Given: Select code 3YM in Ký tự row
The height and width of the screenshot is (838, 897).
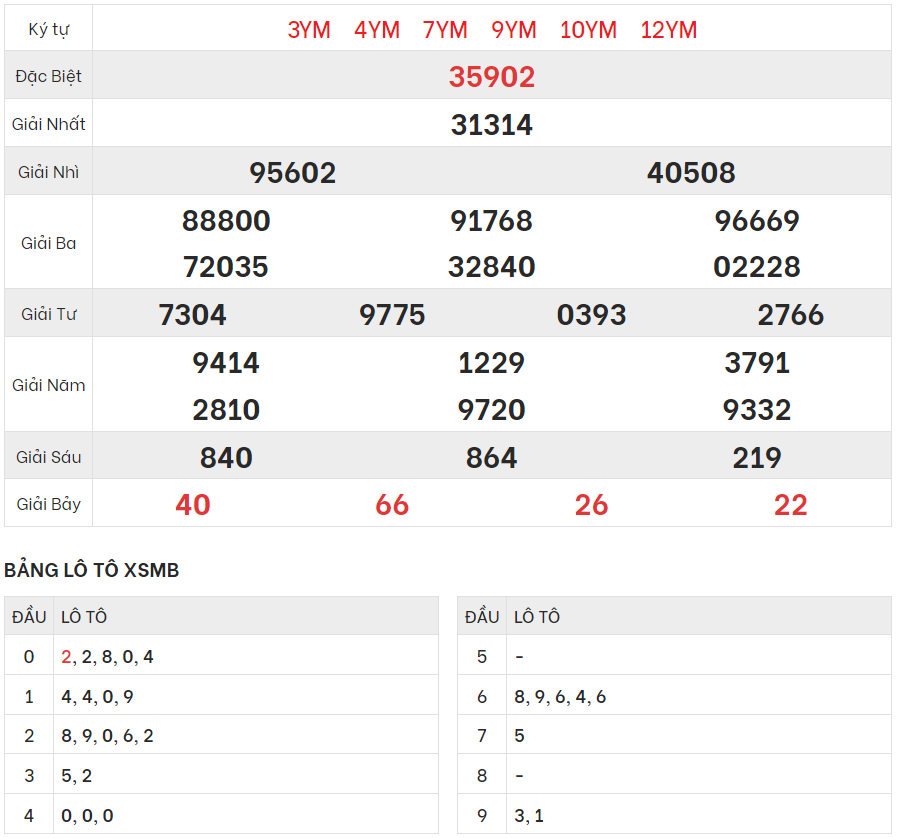Looking at the screenshot, I should tap(309, 30).
